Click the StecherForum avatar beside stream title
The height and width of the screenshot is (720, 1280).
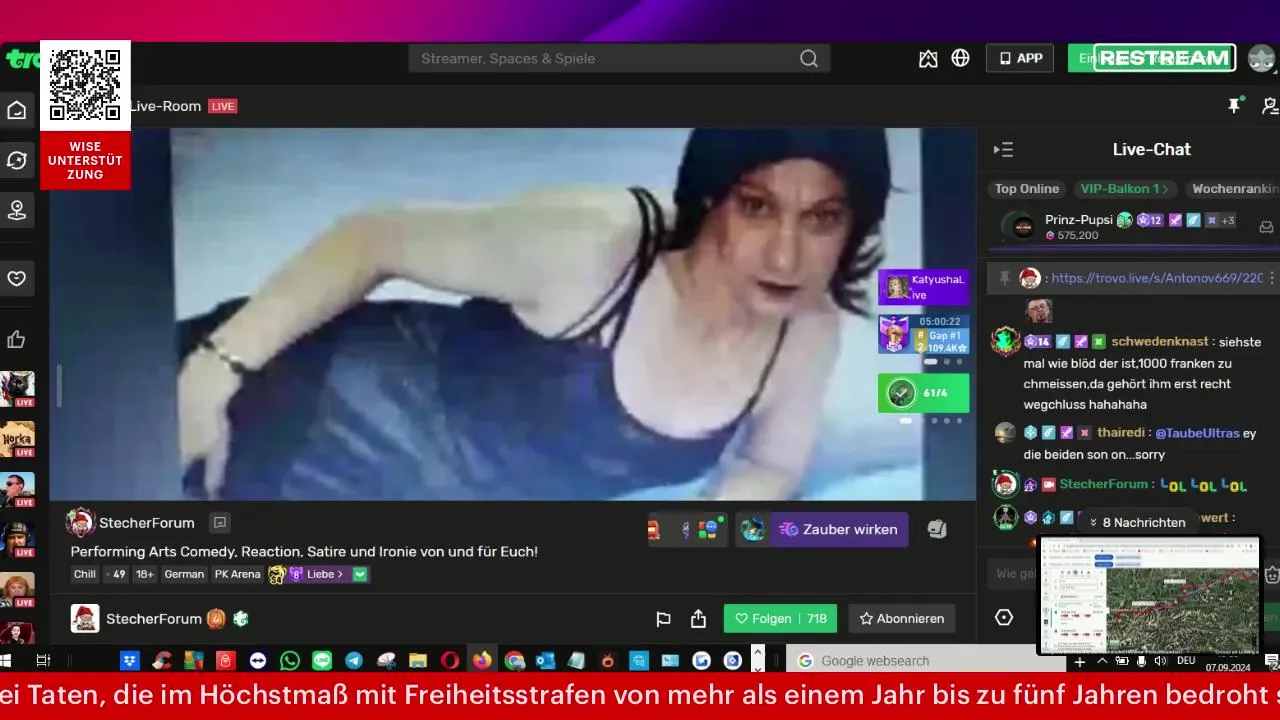click(80, 522)
